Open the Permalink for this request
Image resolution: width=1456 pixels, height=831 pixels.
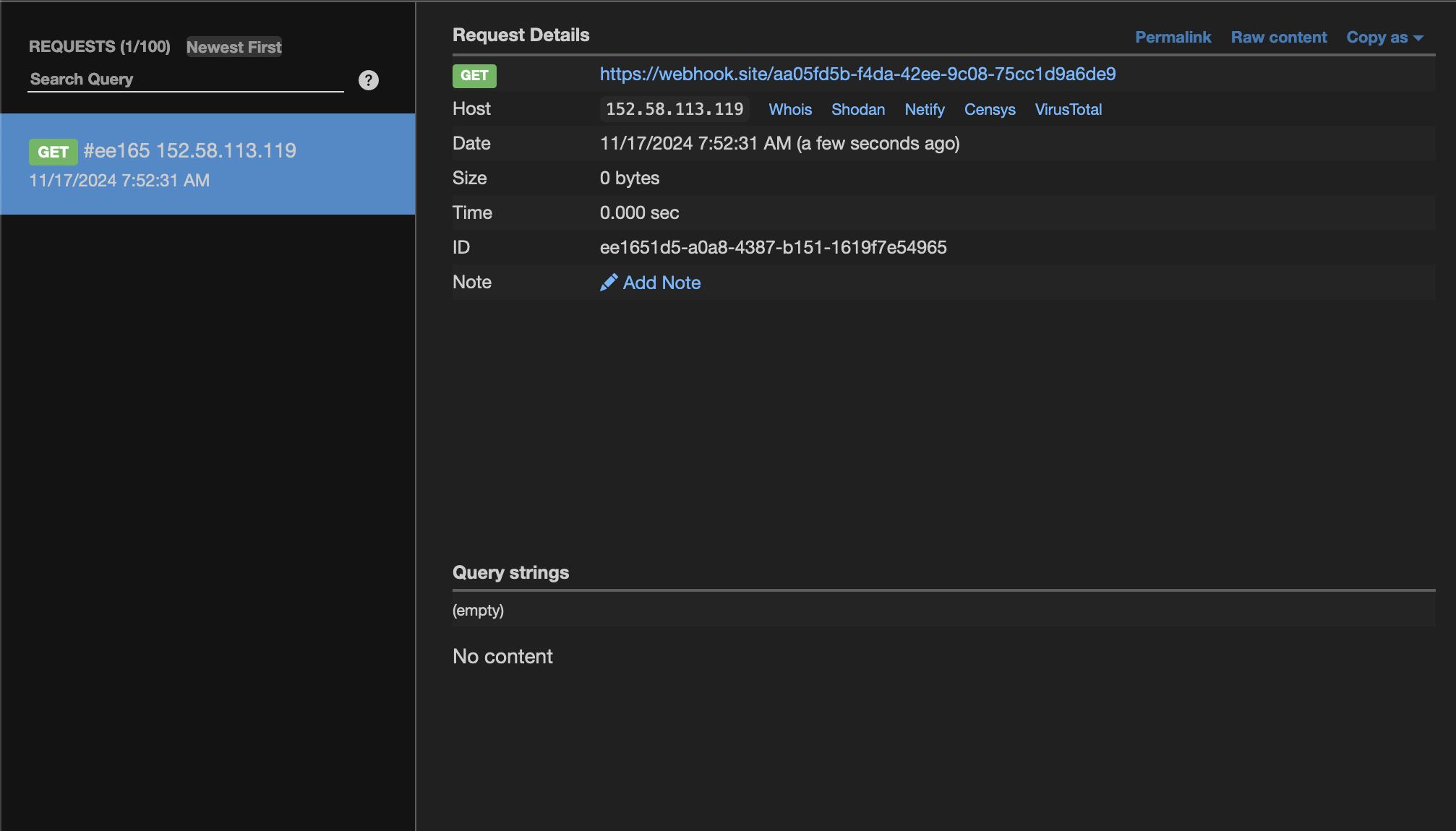1173,38
